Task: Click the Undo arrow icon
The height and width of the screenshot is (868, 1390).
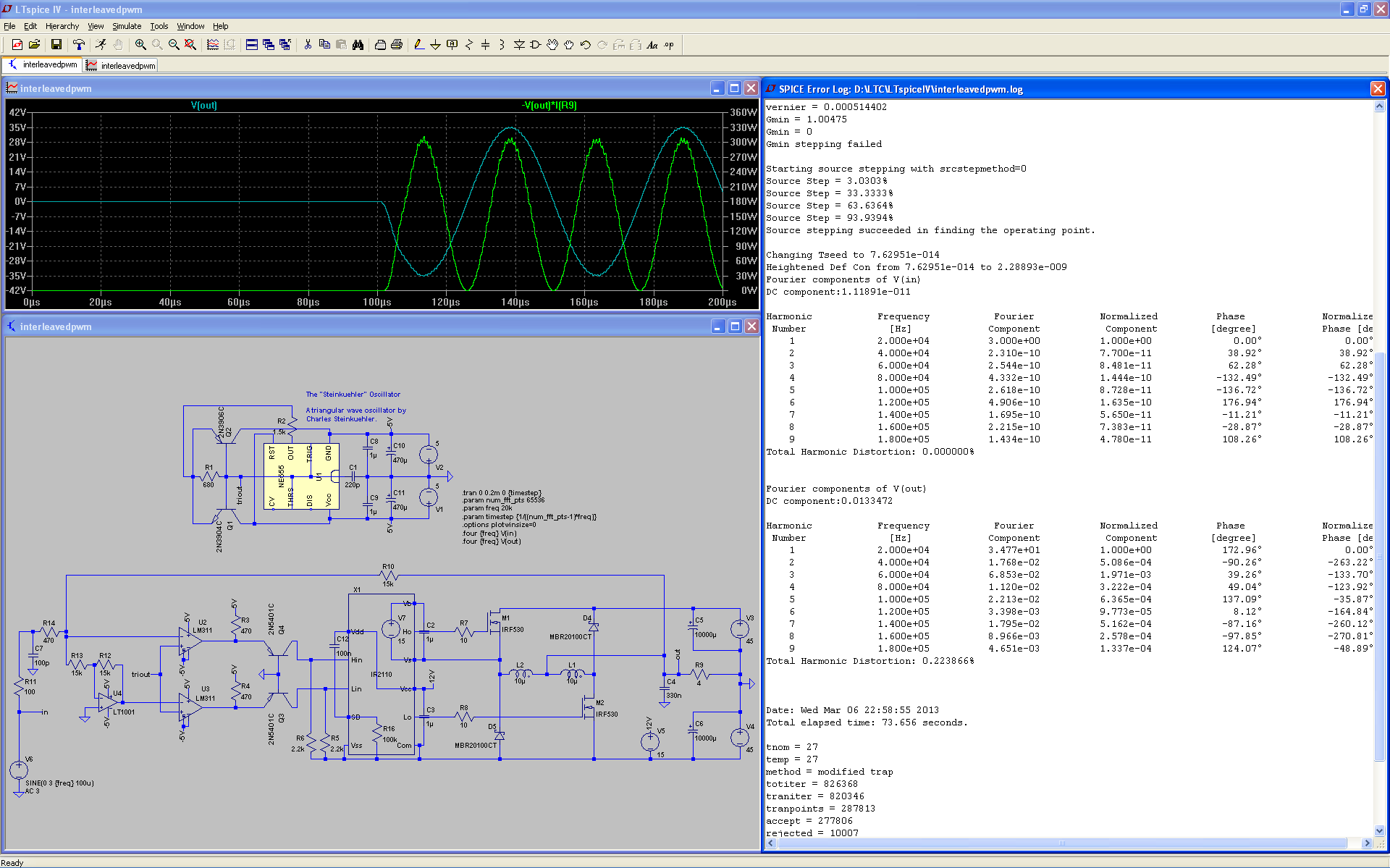Action: click(586, 45)
